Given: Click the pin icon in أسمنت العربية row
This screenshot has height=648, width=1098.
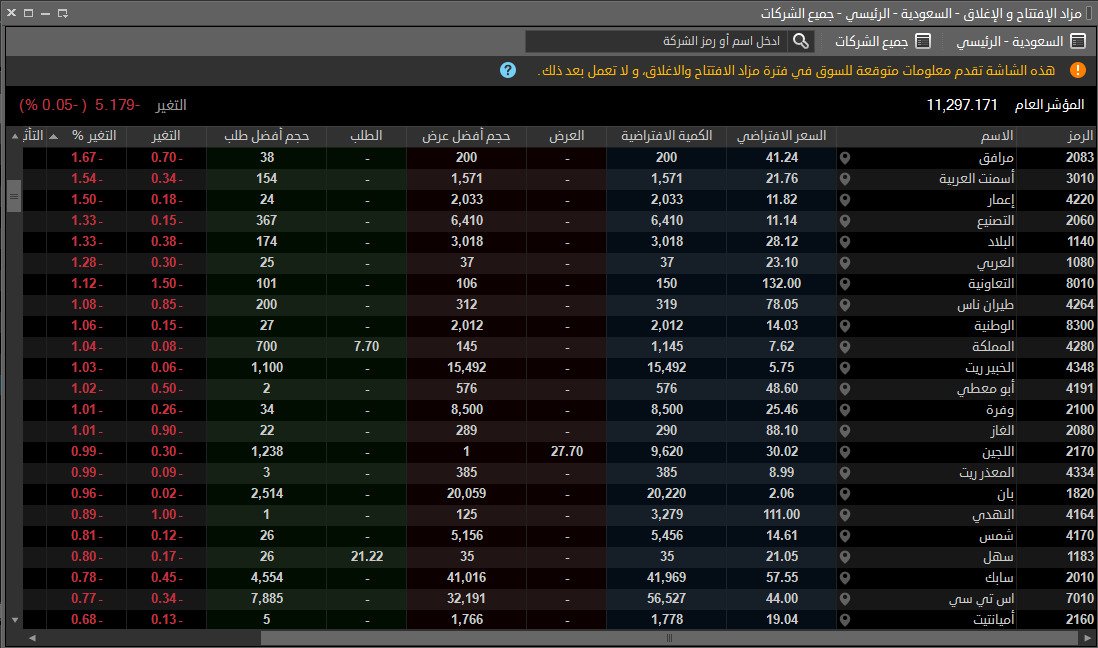Looking at the screenshot, I should tap(845, 179).
